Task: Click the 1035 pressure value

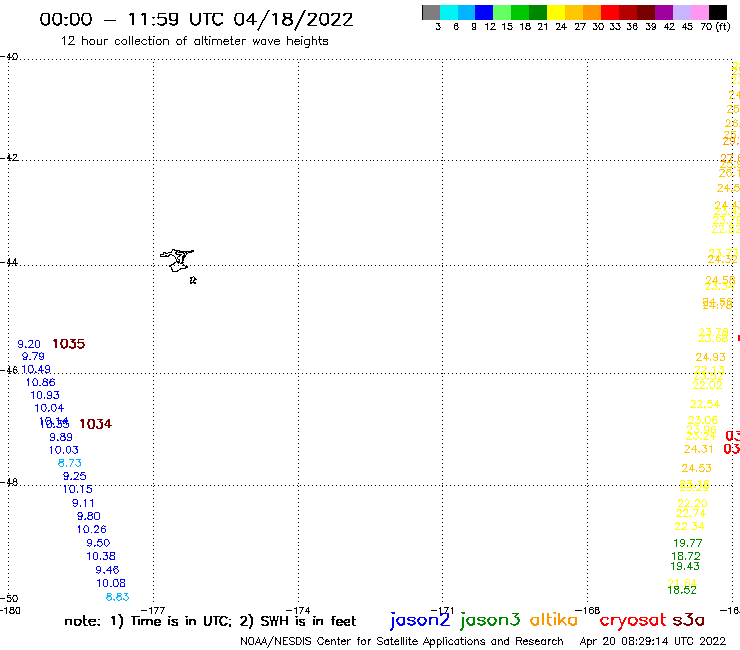Action: 68,344
